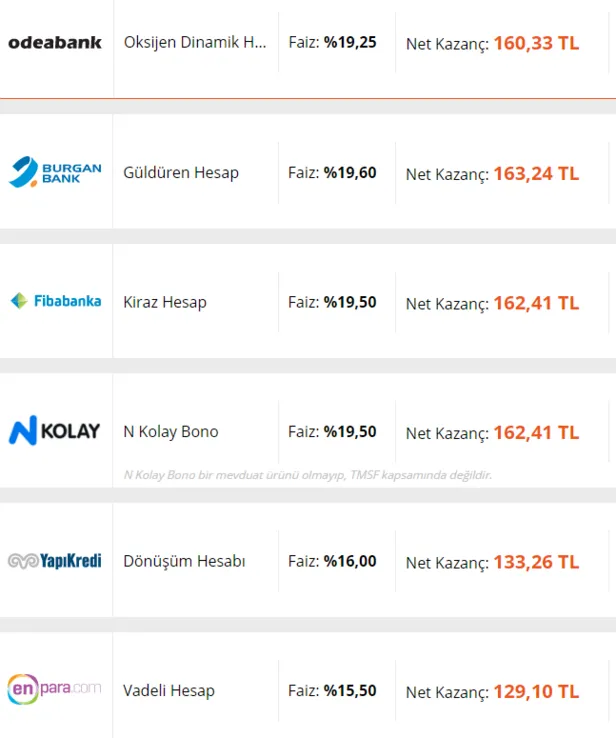Image resolution: width=616 pixels, height=738 pixels.
Task: Click the Burgan Bank logo
Action: [x=55, y=172]
